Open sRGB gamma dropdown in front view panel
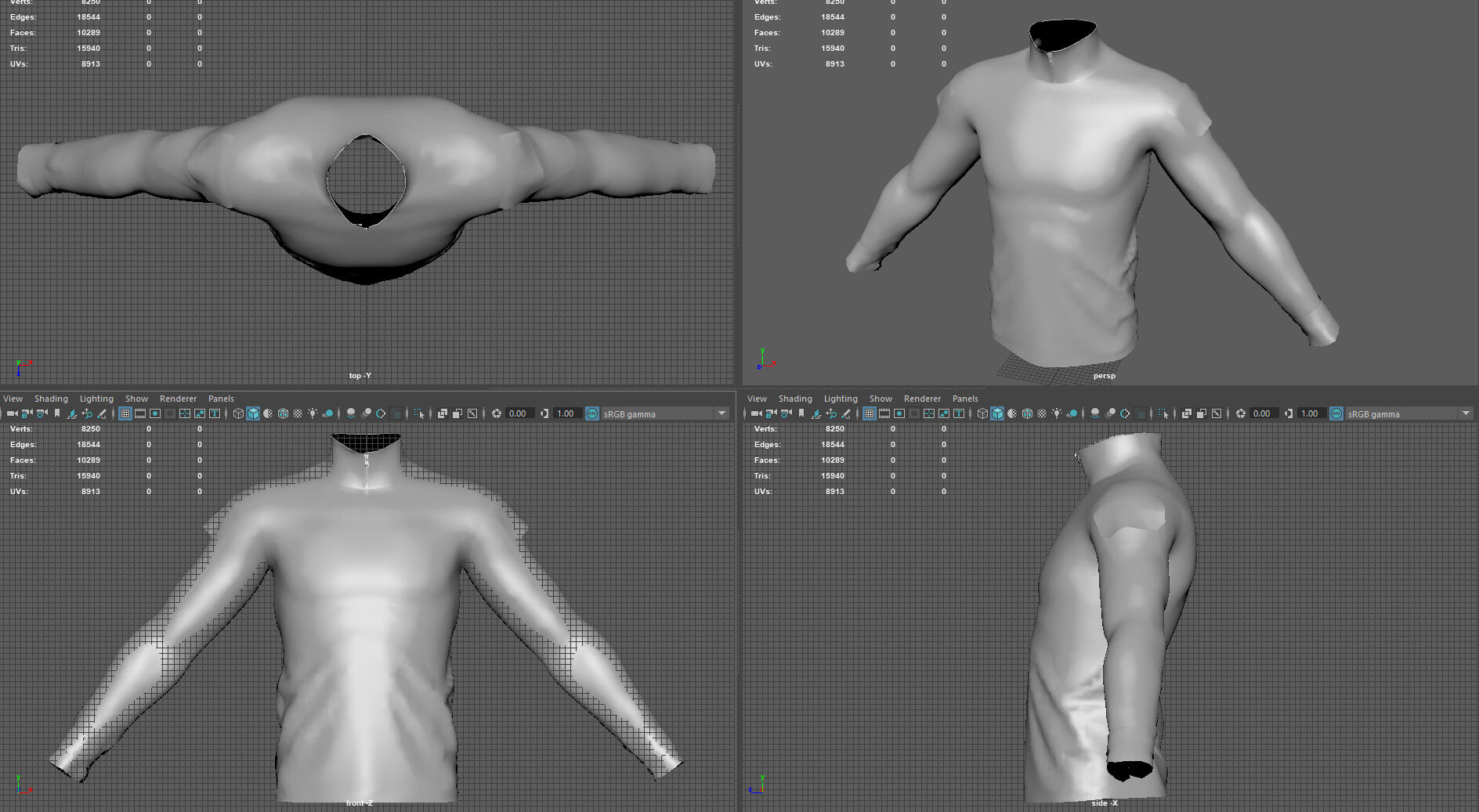 721,413
